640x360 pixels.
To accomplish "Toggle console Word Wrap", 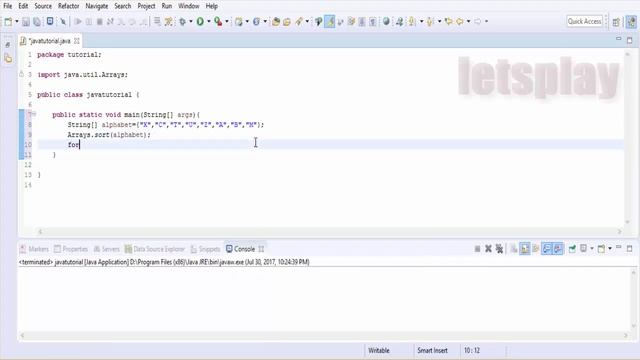I will 536,249.
